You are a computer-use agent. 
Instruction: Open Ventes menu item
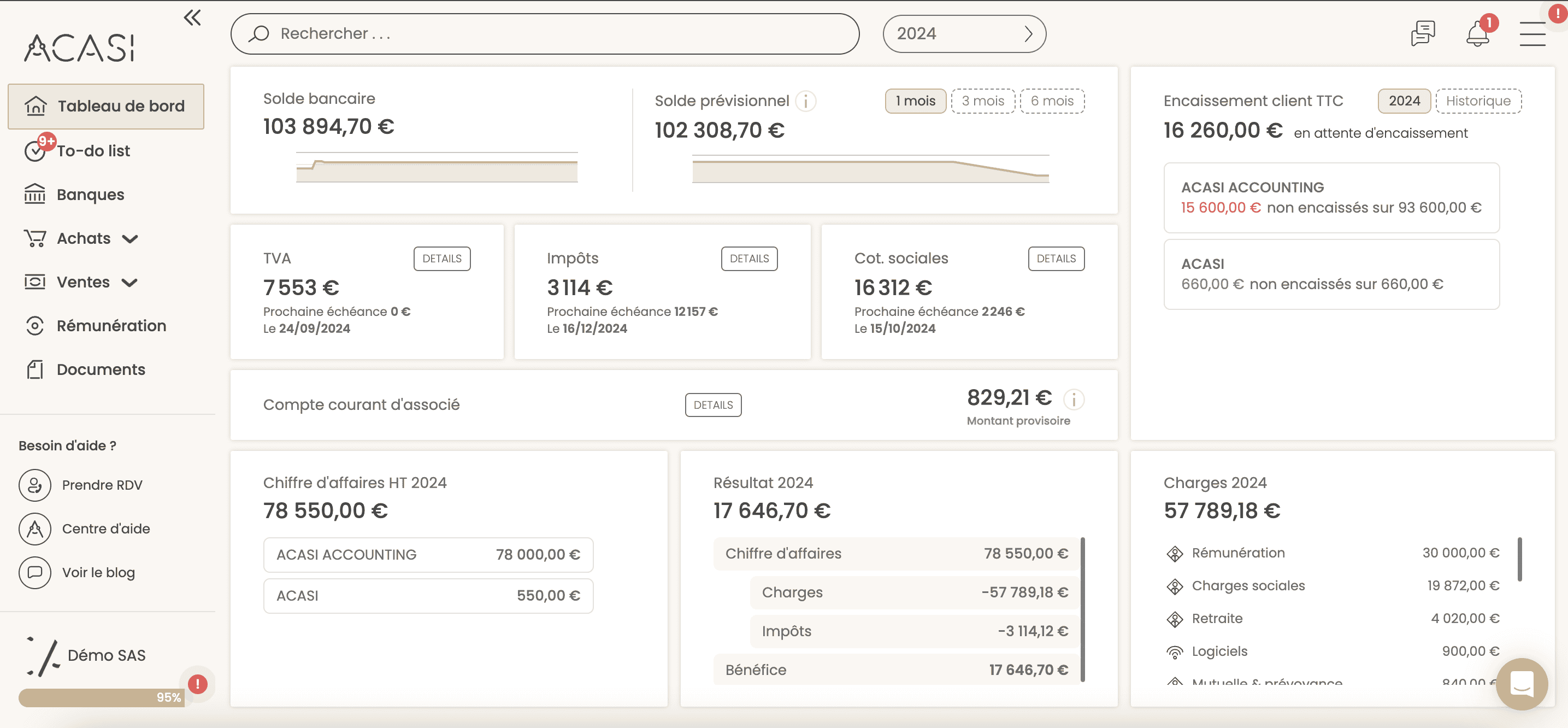pos(83,282)
